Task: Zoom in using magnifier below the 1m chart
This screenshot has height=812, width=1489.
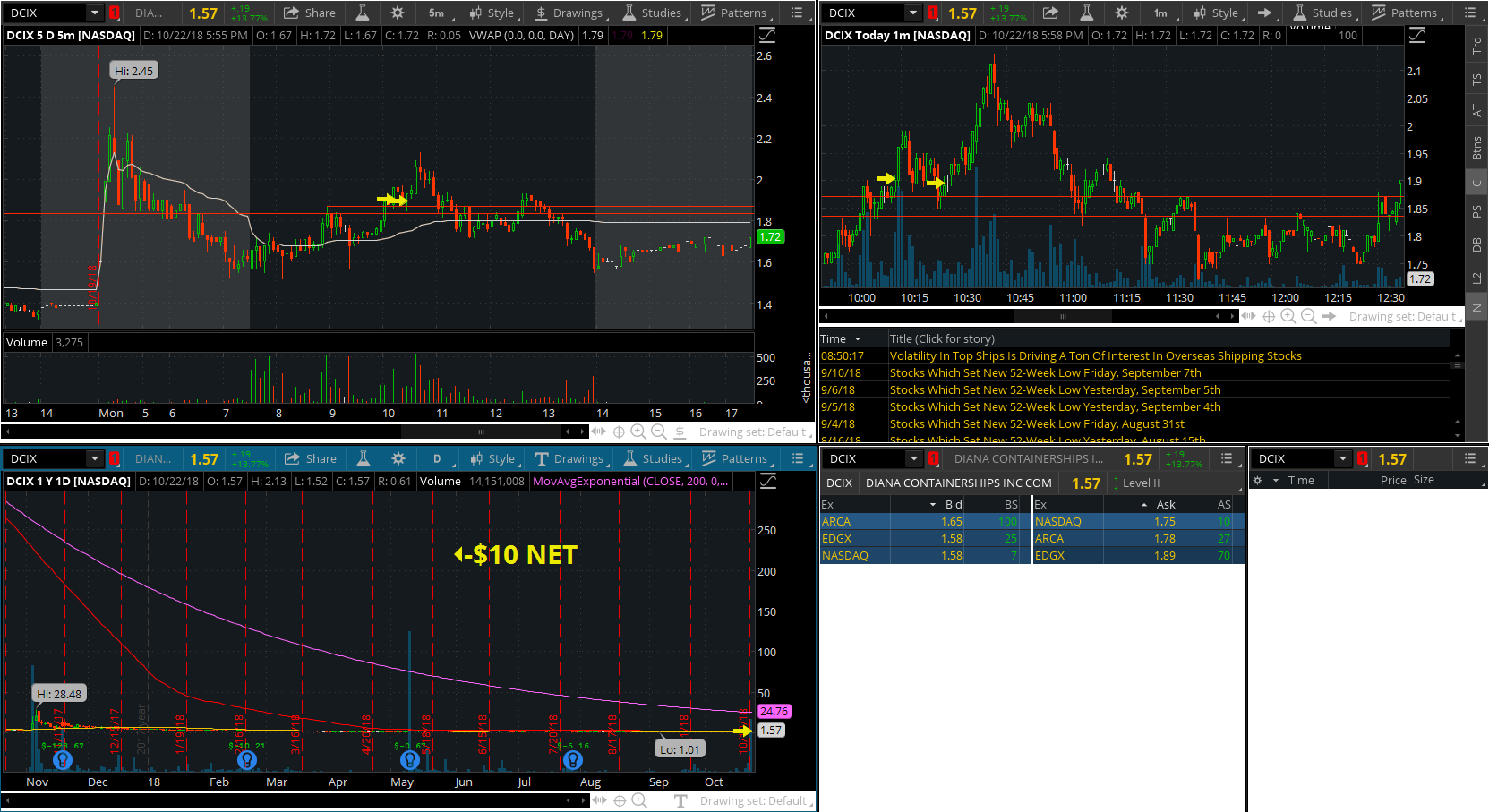Action: coord(1288,316)
